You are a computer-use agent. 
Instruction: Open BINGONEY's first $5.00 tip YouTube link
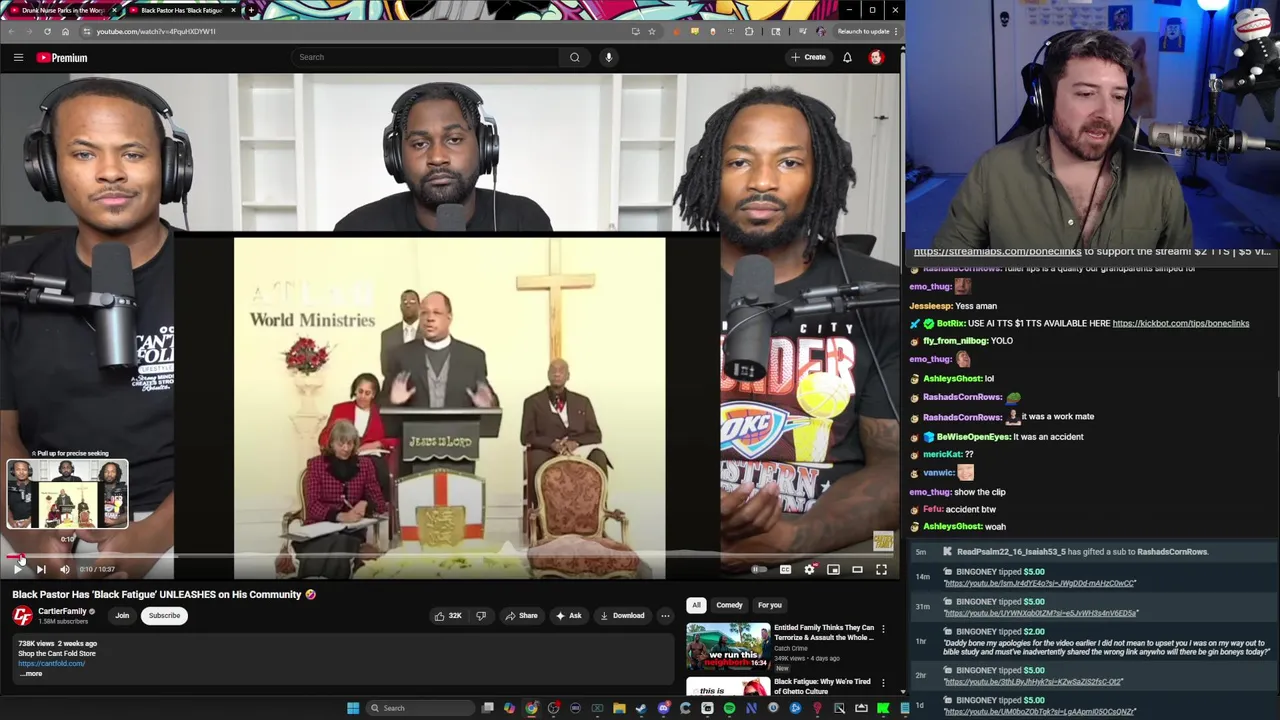[1039, 583]
